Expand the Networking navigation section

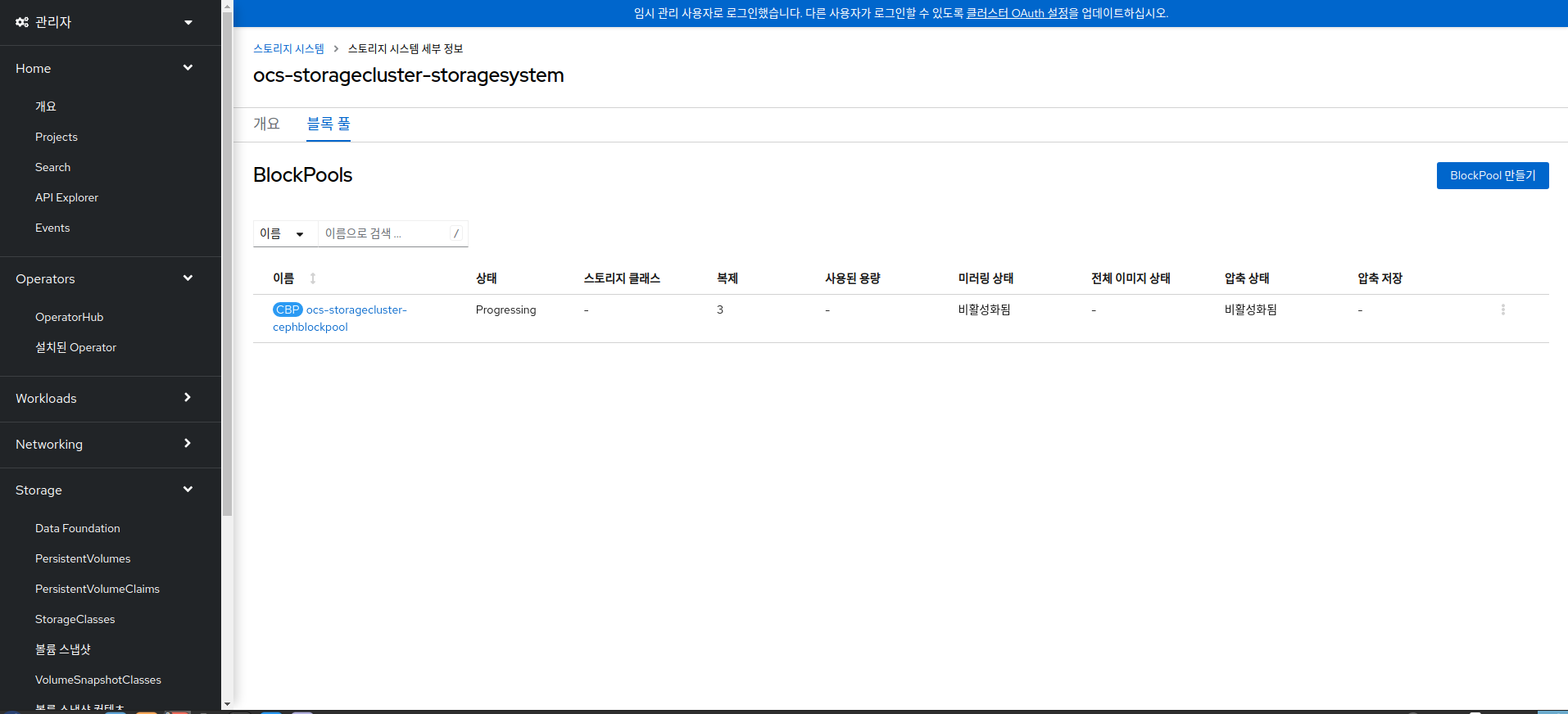104,444
